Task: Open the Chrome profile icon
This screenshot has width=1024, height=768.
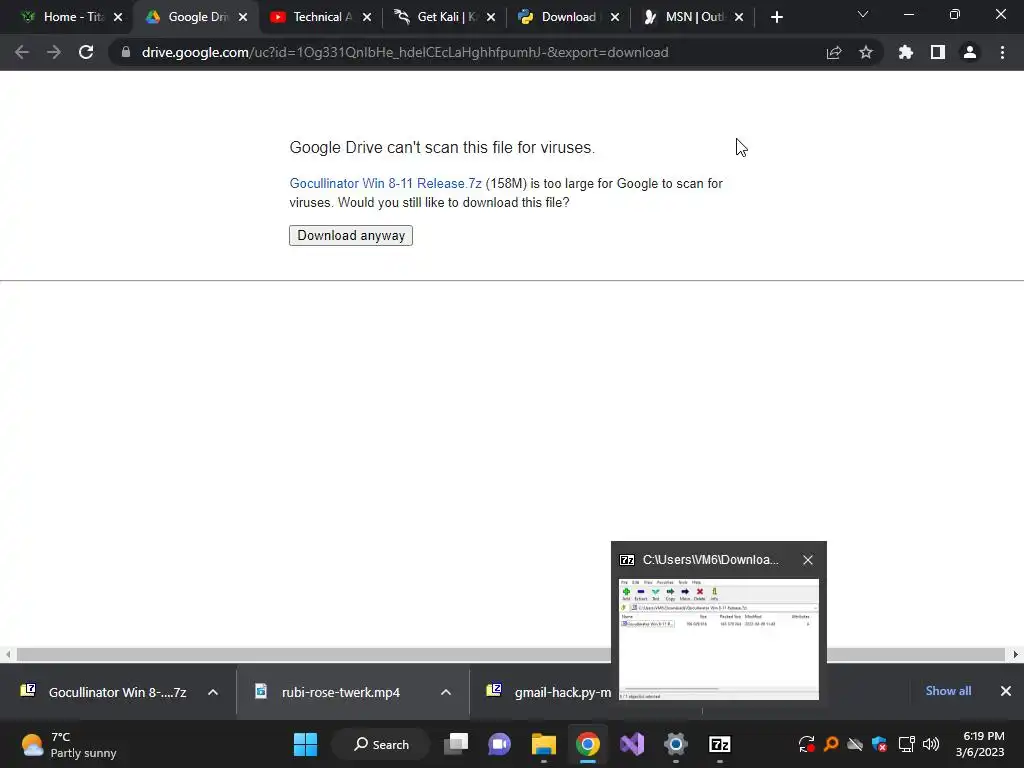Action: point(970,52)
